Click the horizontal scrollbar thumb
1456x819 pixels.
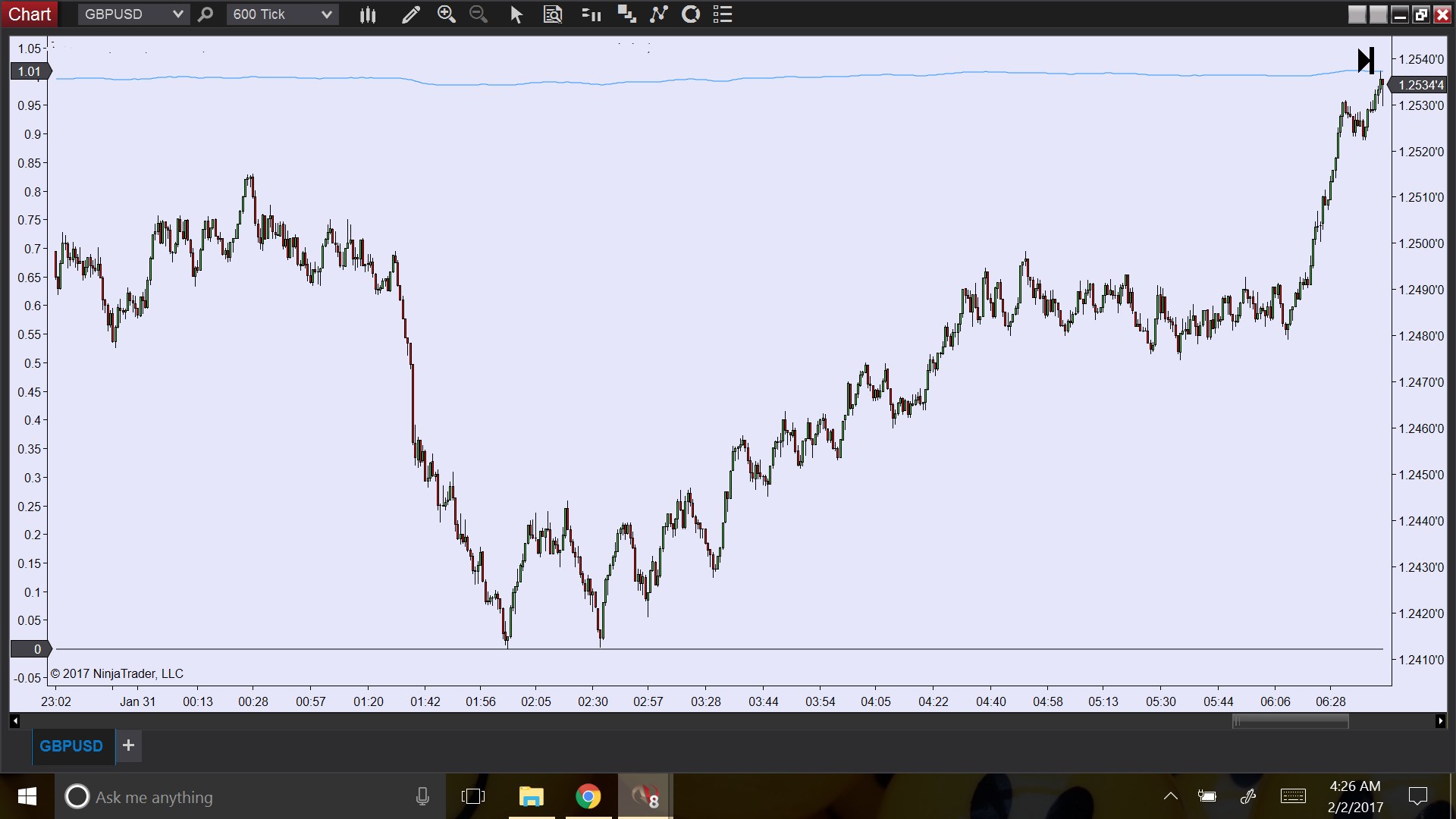(1290, 721)
